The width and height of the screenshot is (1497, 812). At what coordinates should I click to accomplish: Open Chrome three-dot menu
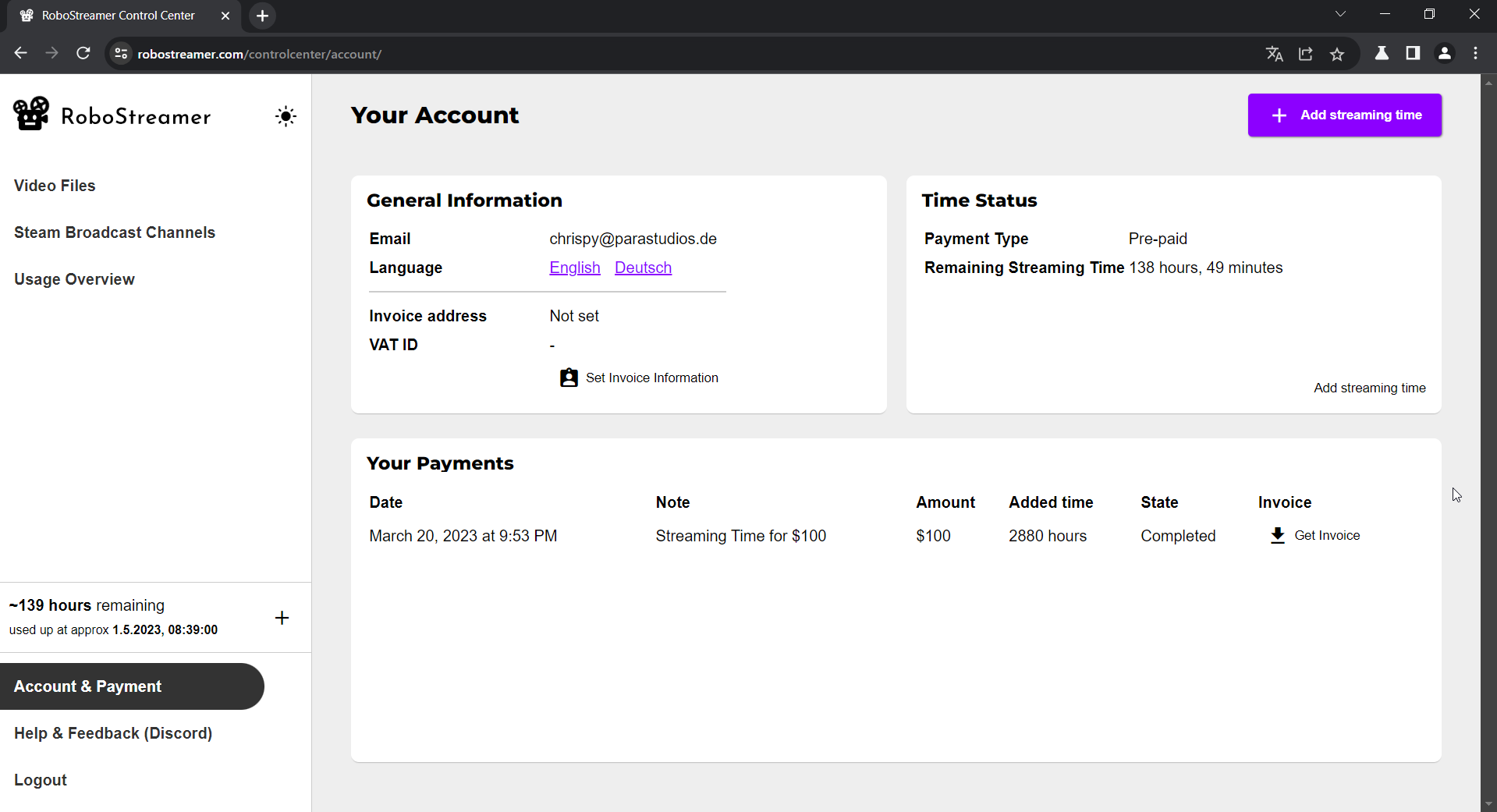pyautogui.click(x=1475, y=53)
